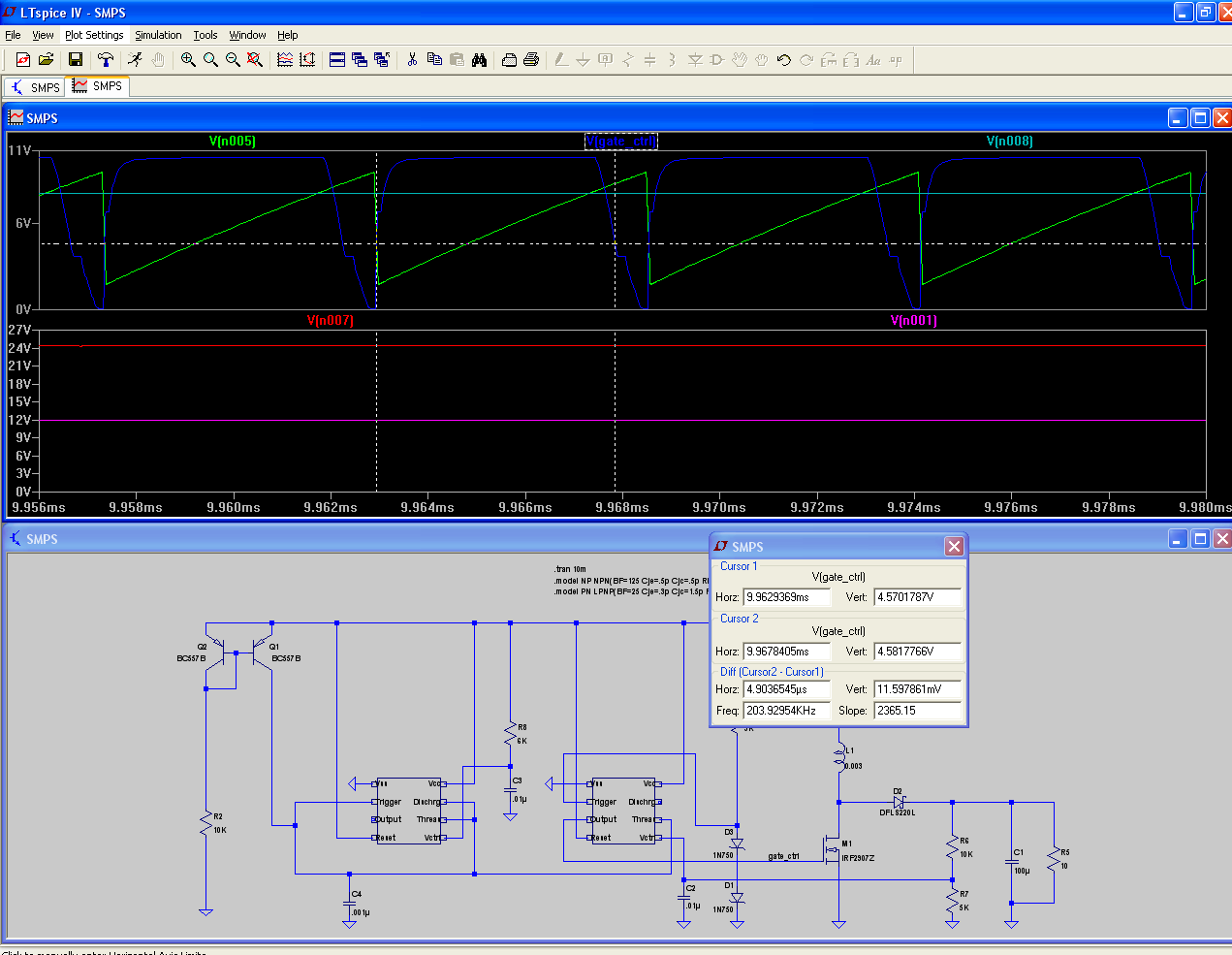The width and height of the screenshot is (1232, 955).
Task: Select the Inductor tool
Action: pos(672,60)
